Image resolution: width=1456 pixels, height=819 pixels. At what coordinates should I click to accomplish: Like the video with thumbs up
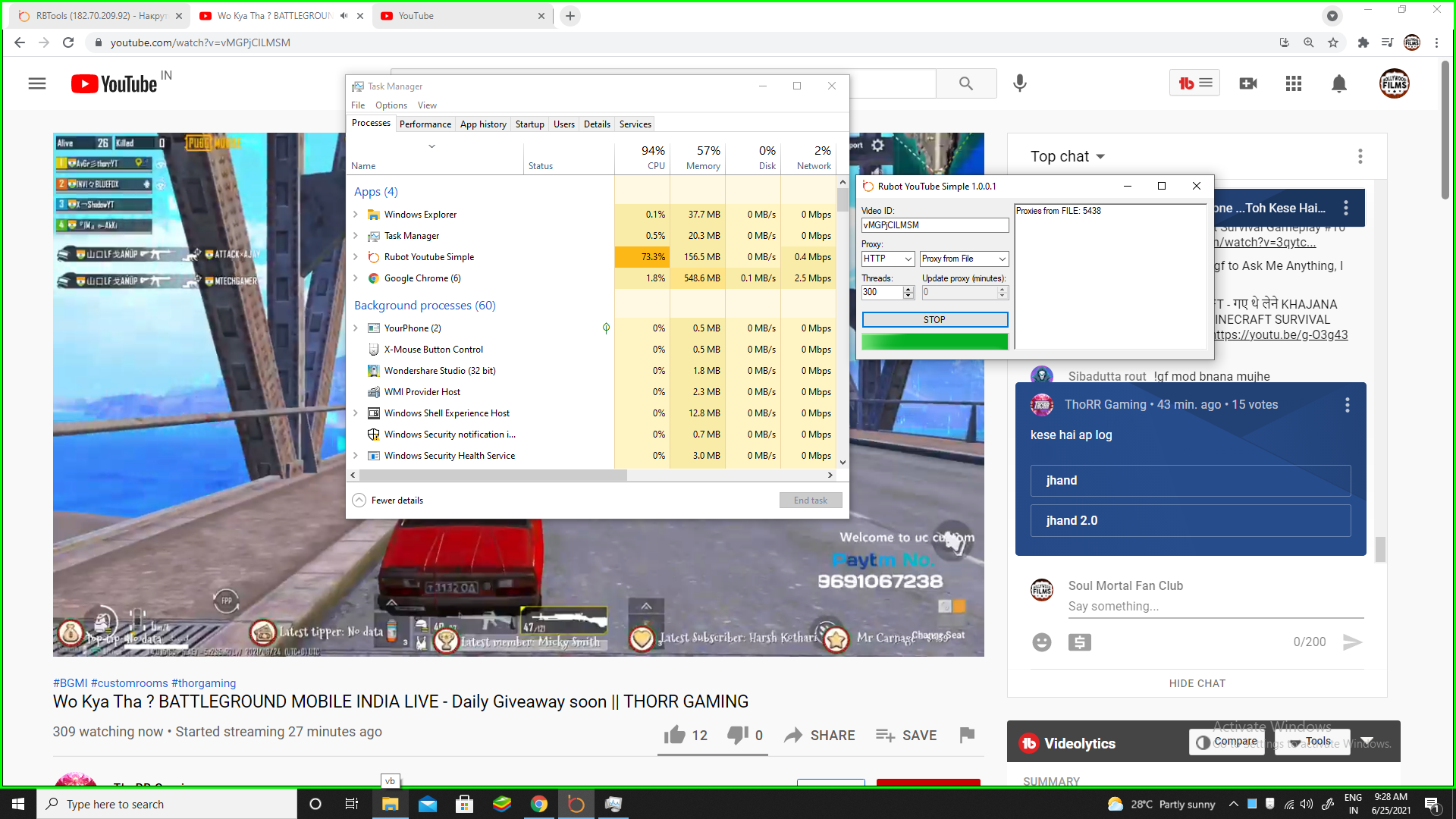pyautogui.click(x=675, y=735)
